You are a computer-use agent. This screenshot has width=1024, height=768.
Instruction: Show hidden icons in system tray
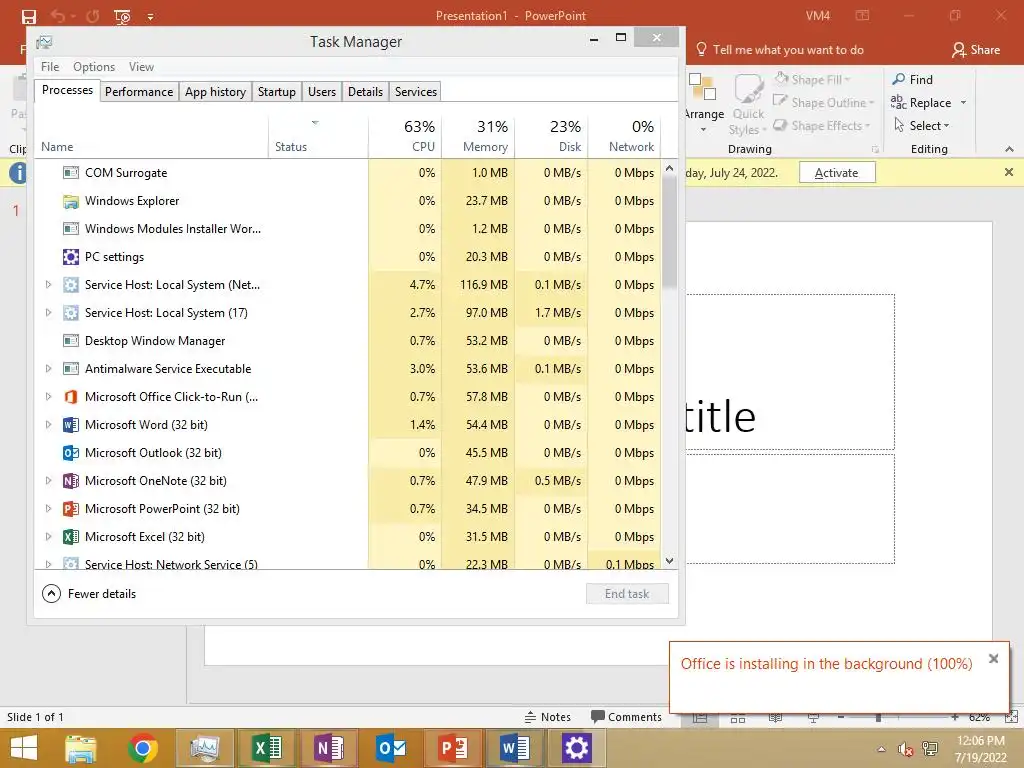882,749
